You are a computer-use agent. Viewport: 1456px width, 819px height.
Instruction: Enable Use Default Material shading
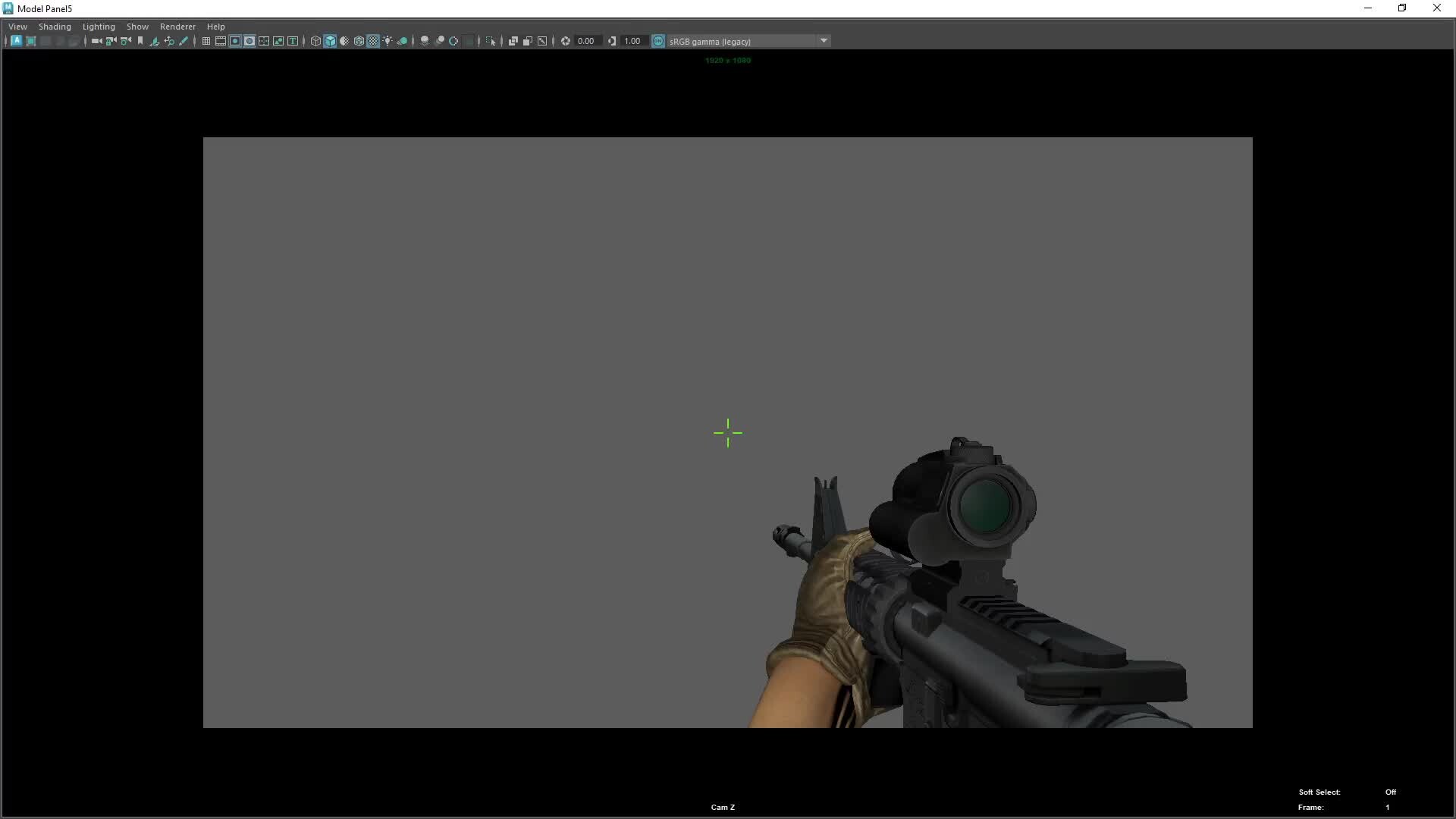[x=344, y=41]
